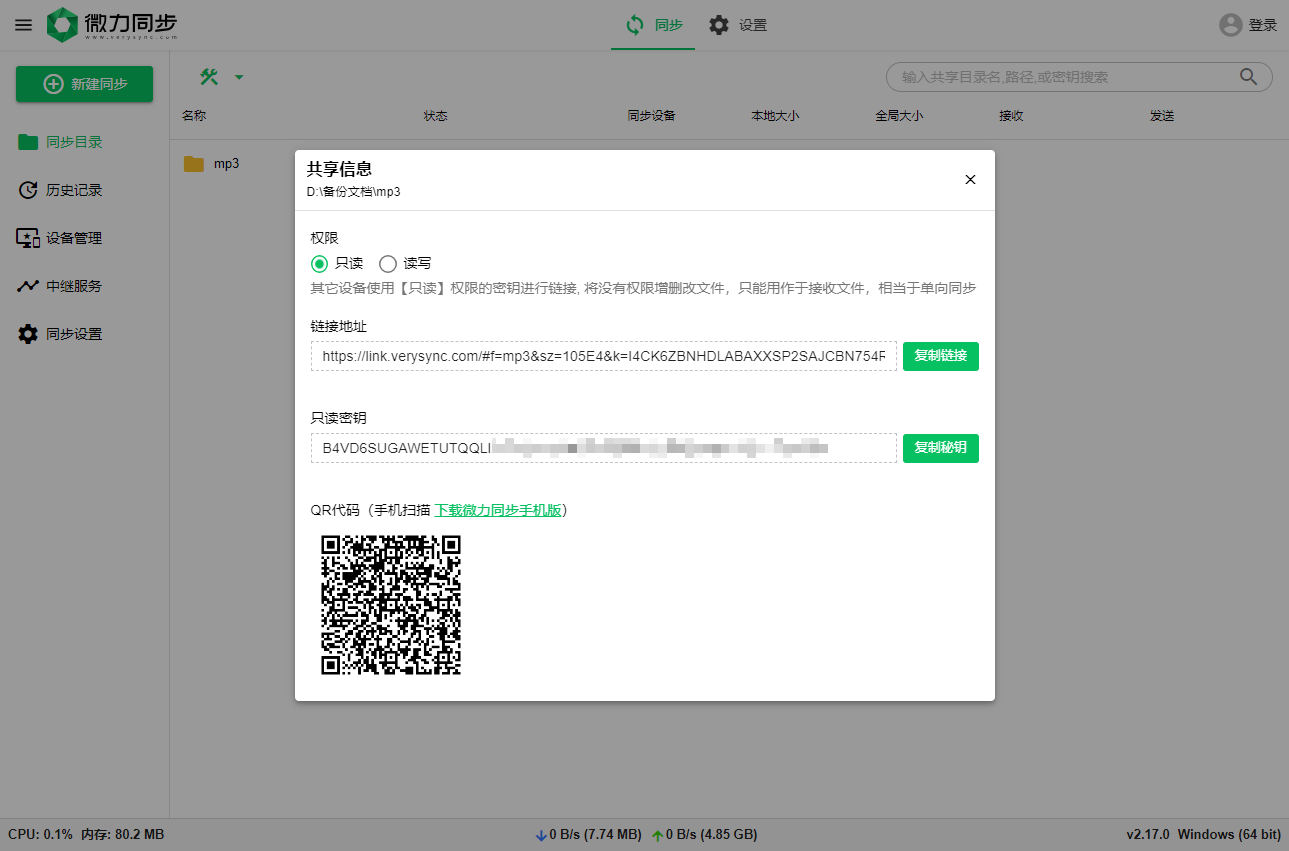The image size is (1289, 851).
Task: Click the CPU usage status text
Action: click(40, 834)
